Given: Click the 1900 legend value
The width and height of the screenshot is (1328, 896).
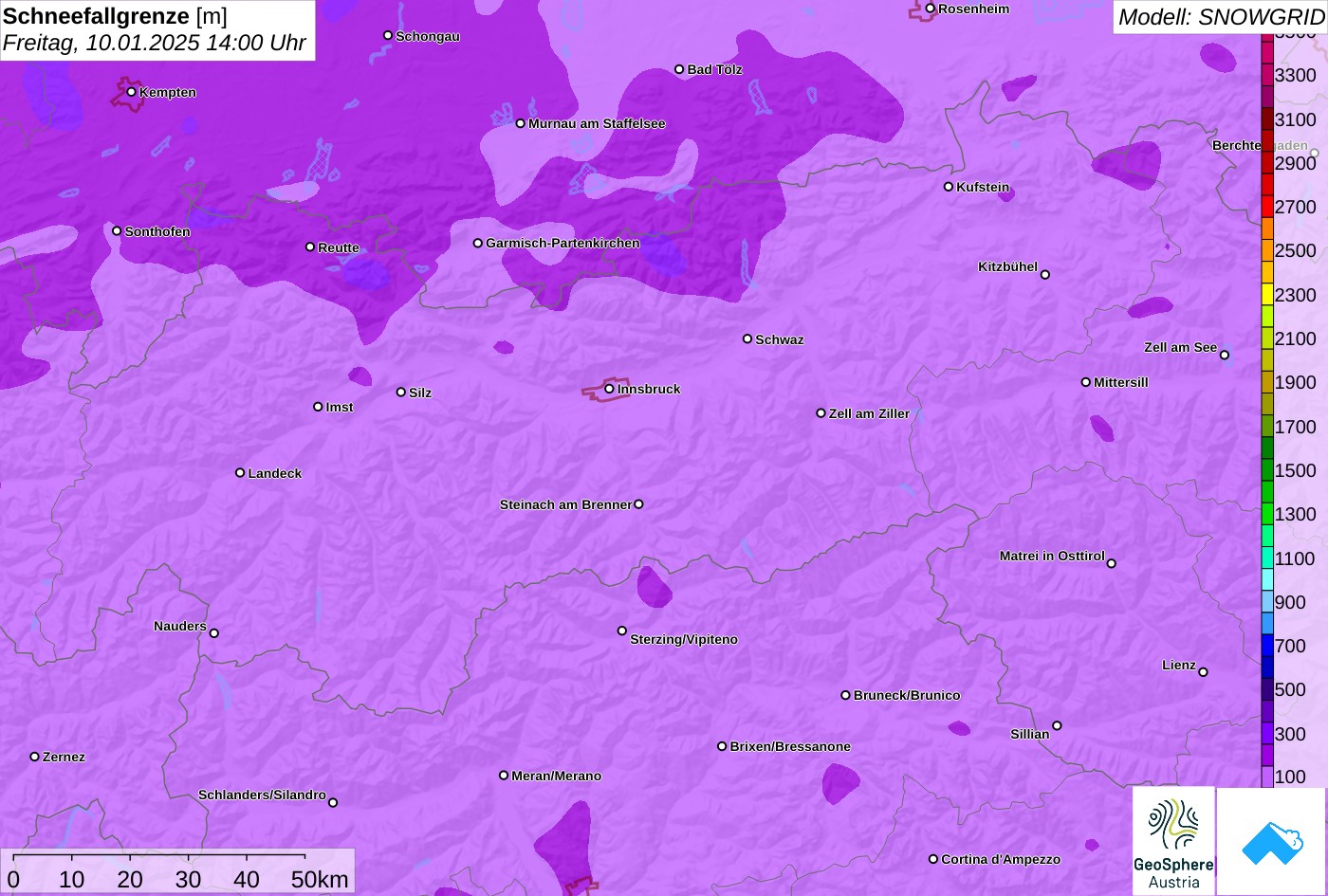Looking at the screenshot, I should click(x=1296, y=383).
